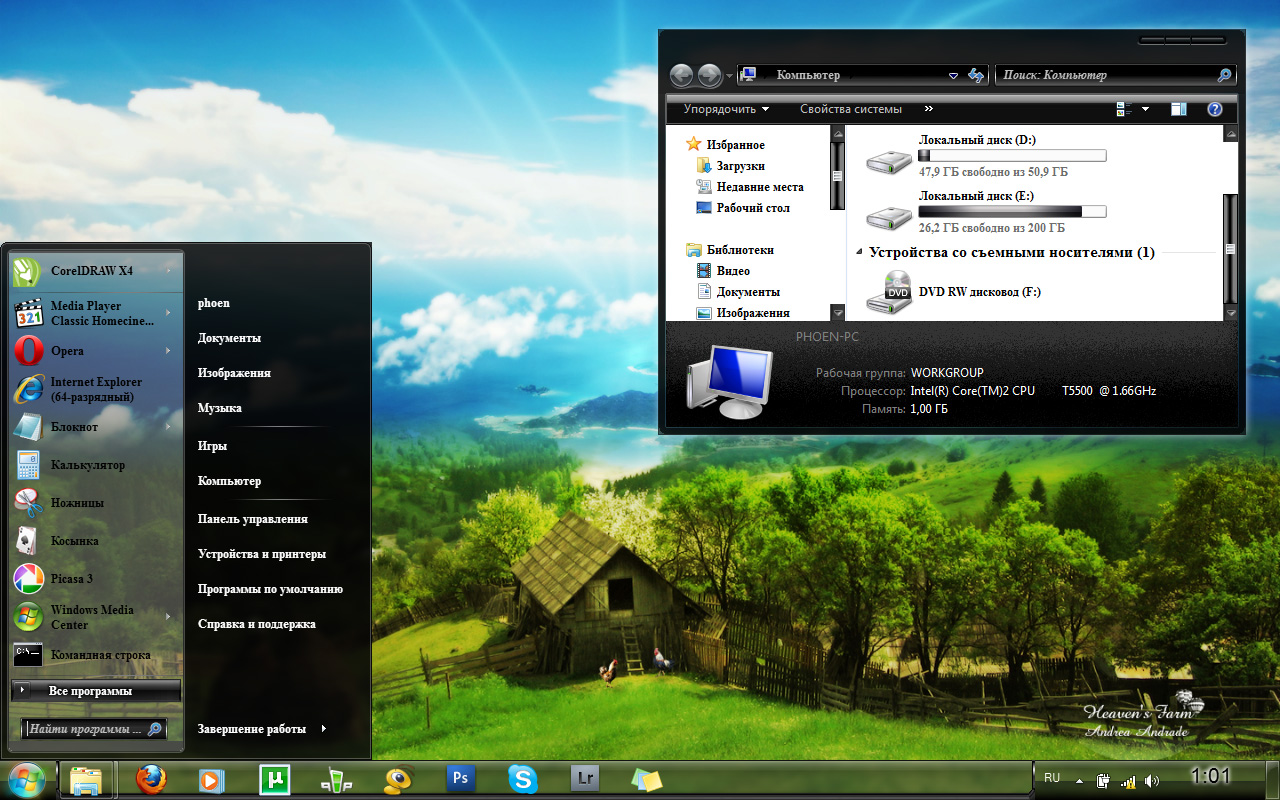Refresh the Компьютер address bar

tap(976, 75)
